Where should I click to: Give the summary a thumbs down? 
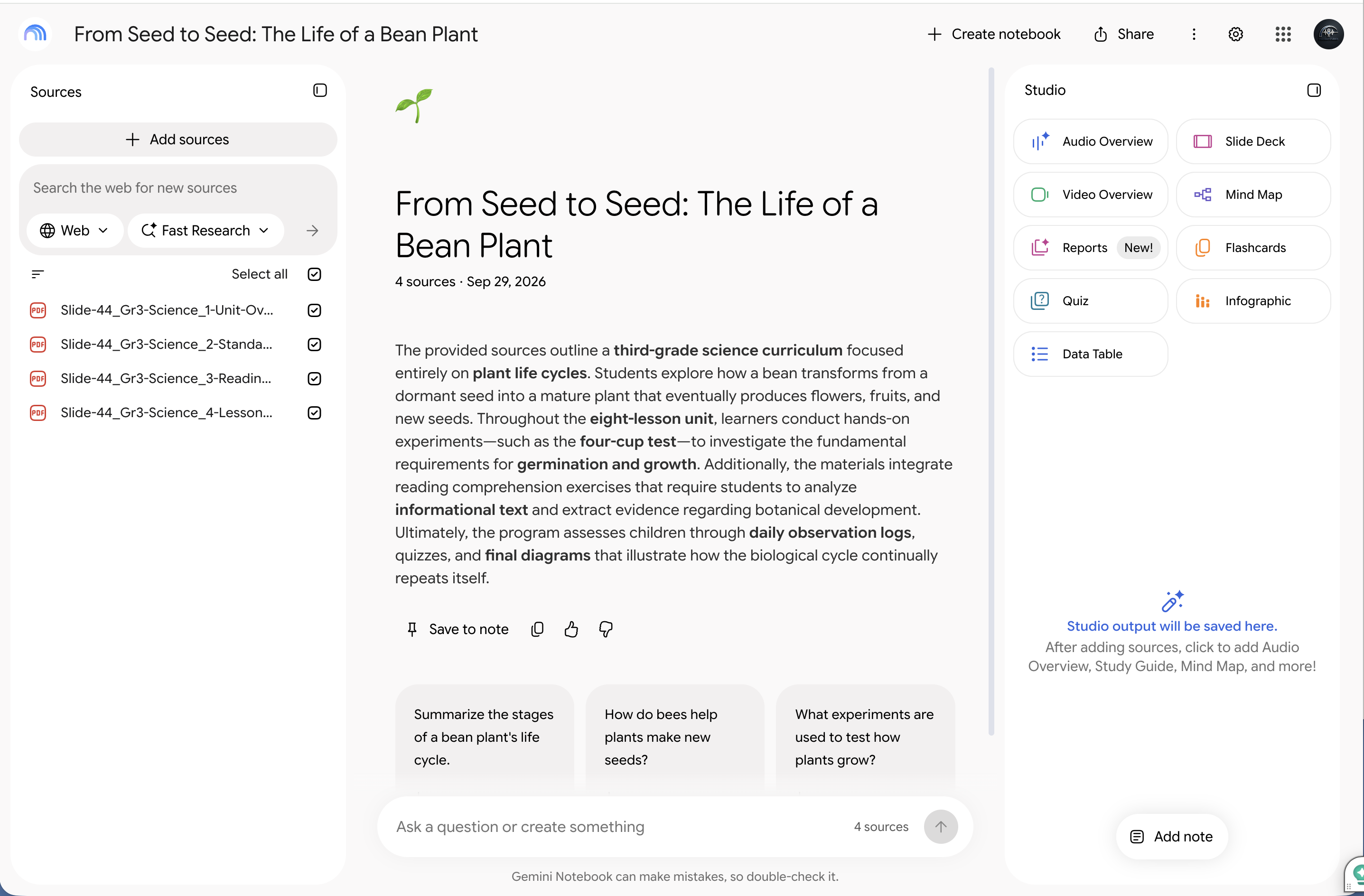tap(606, 629)
